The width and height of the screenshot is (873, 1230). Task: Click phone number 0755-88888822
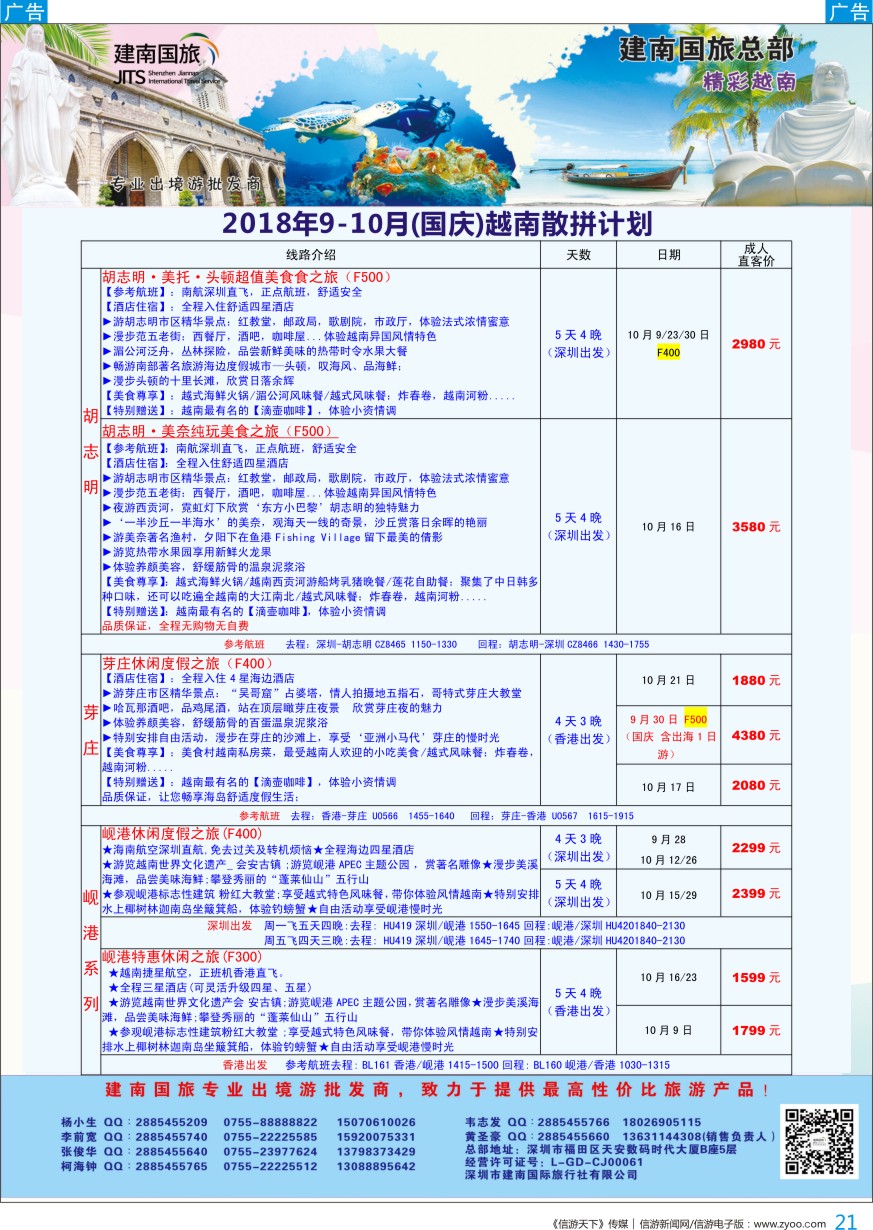coord(270,1122)
